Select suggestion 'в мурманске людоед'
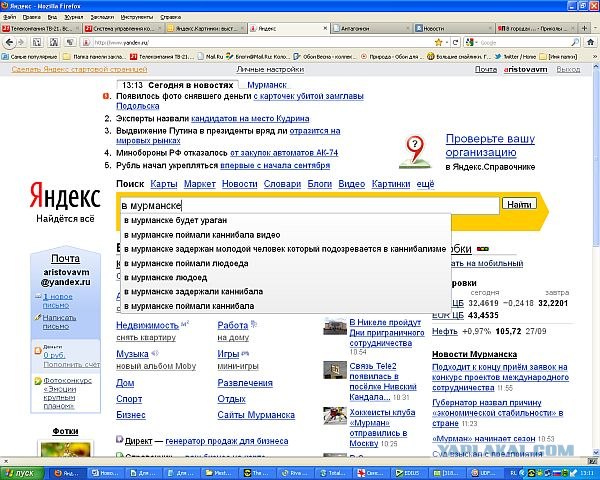The image size is (600, 480). [x=286, y=278]
